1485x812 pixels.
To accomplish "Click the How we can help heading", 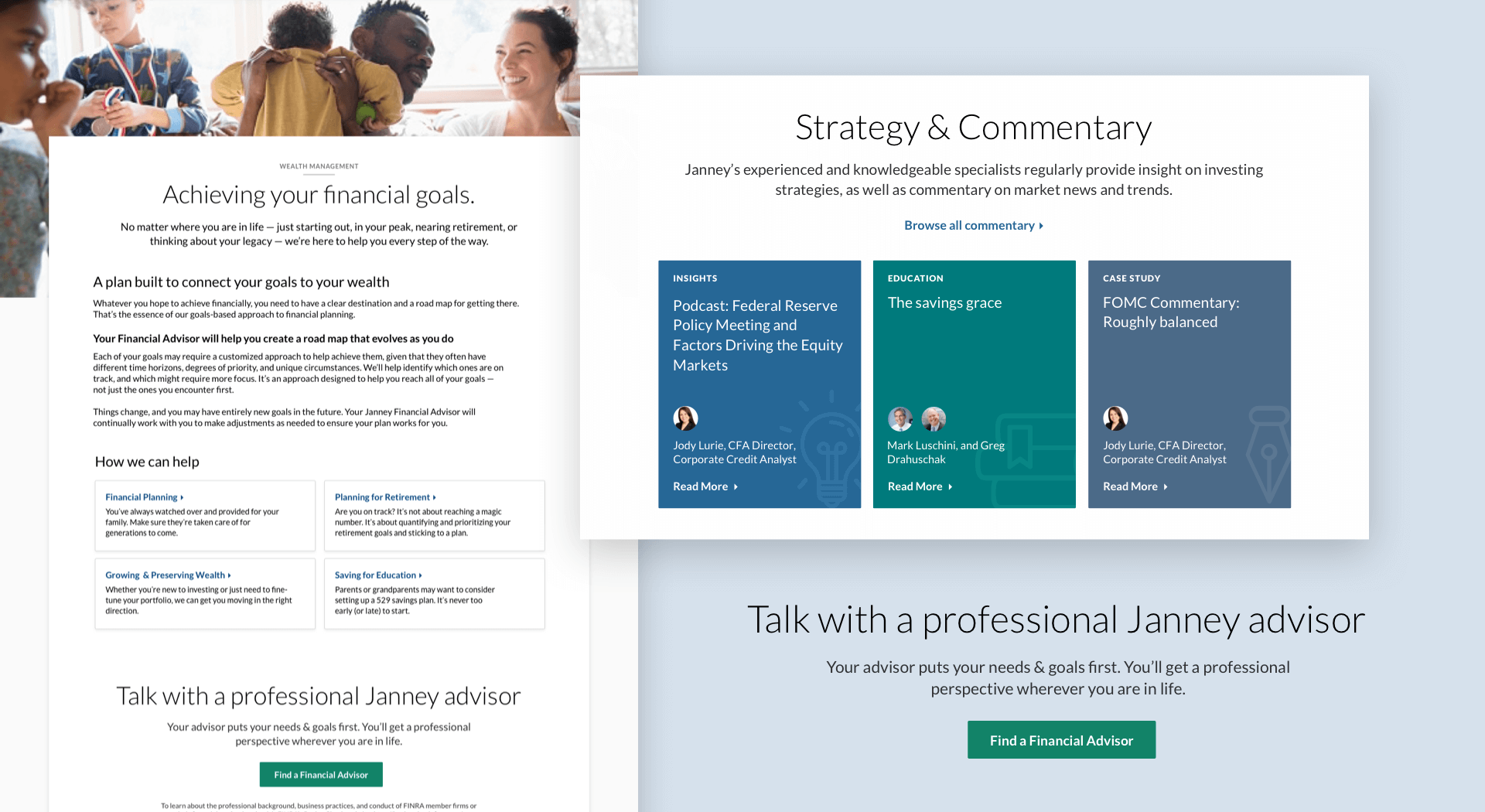I will tap(147, 462).
